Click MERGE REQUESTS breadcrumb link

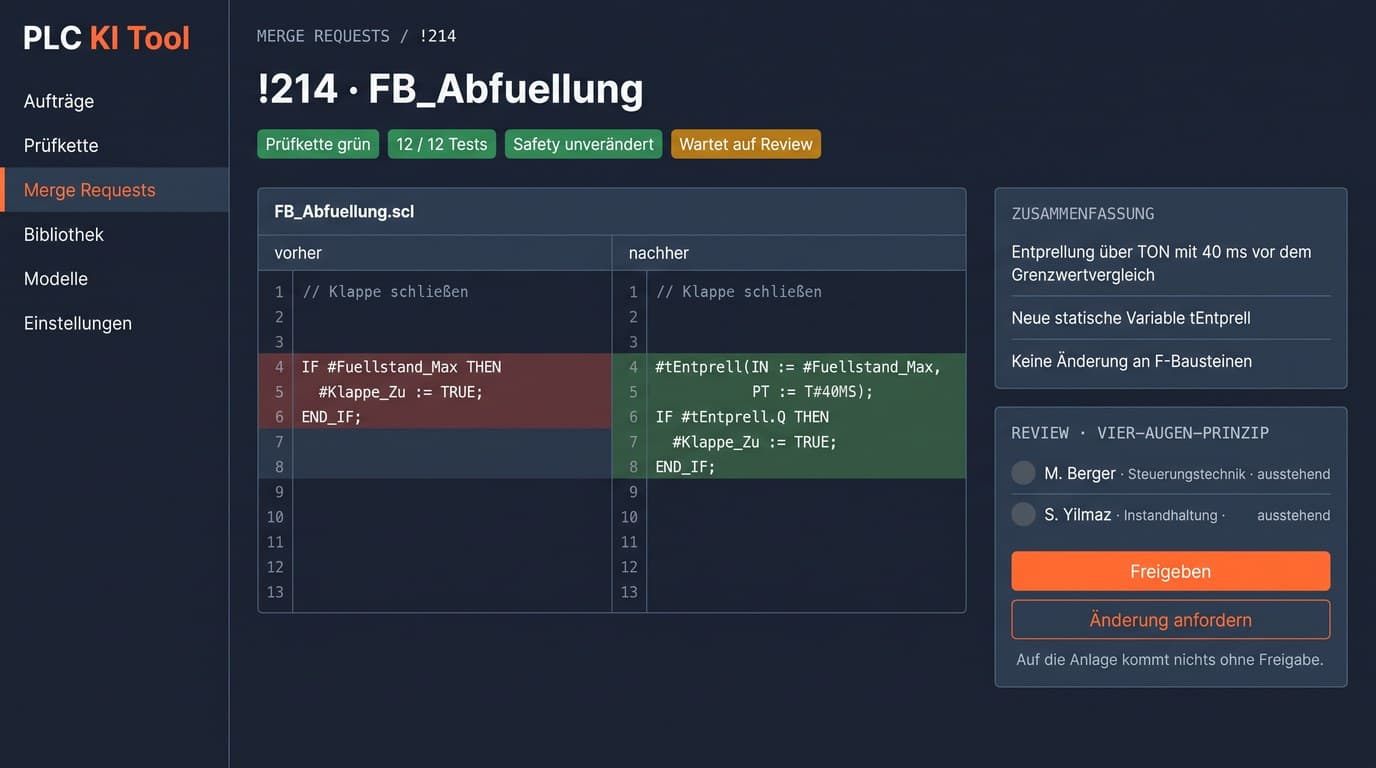[x=323, y=36]
